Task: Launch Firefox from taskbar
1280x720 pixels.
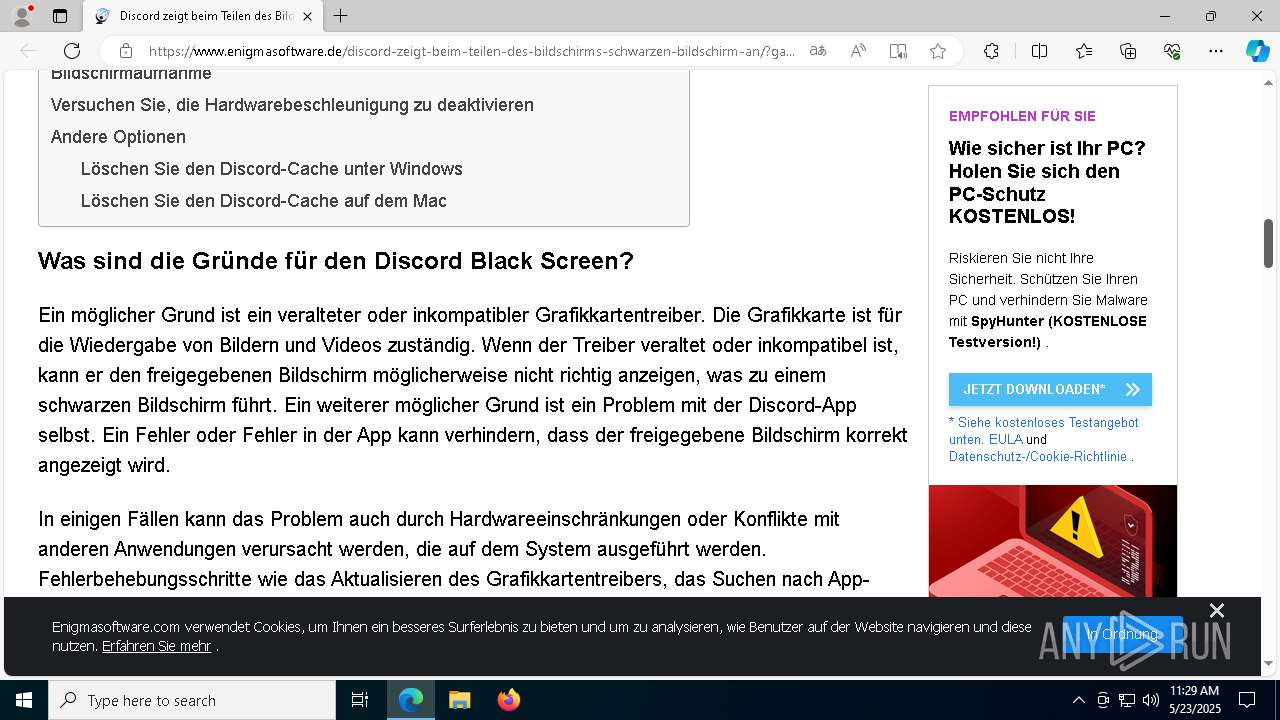Action: [x=509, y=700]
